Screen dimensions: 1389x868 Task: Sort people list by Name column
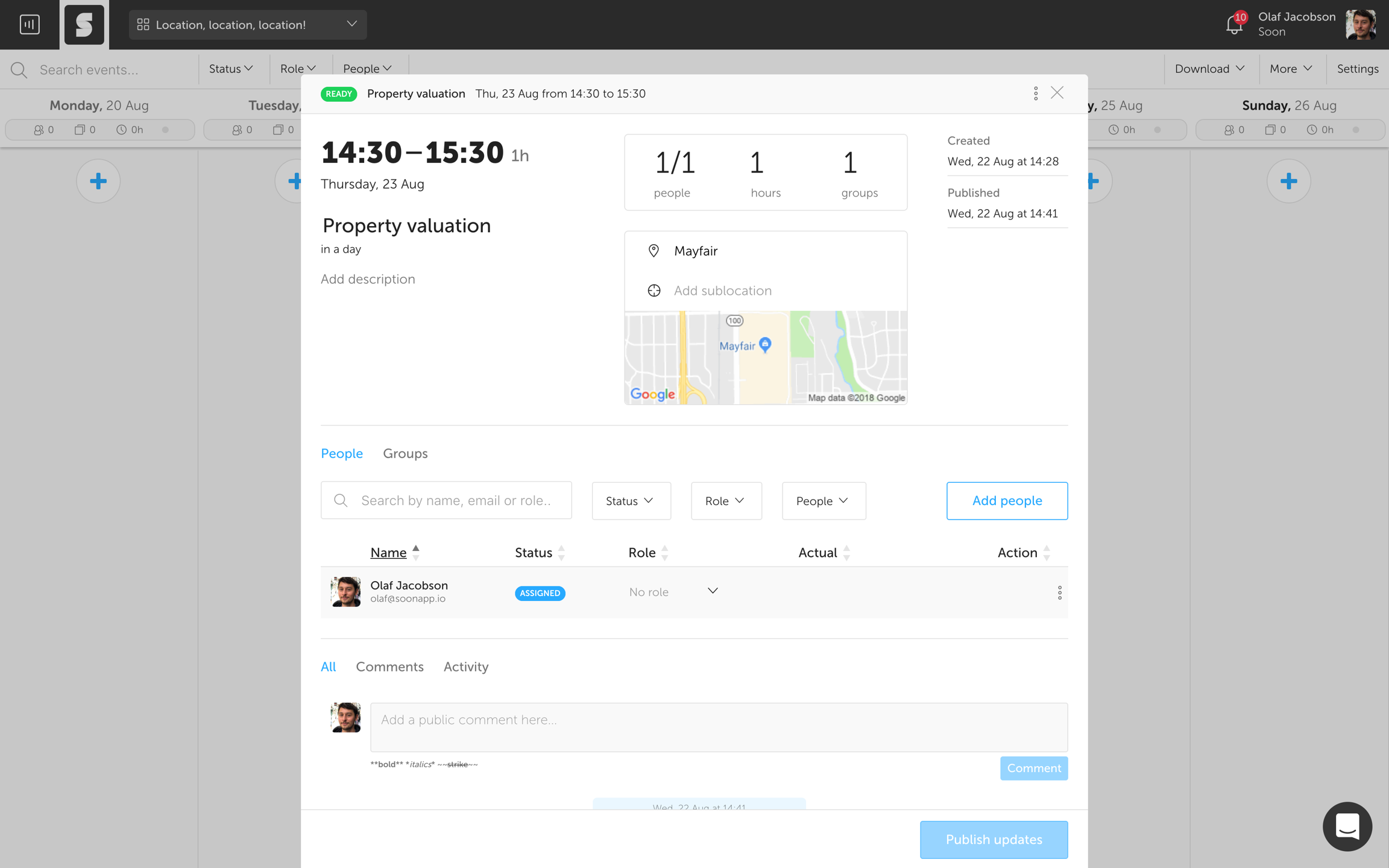click(388, 553)
